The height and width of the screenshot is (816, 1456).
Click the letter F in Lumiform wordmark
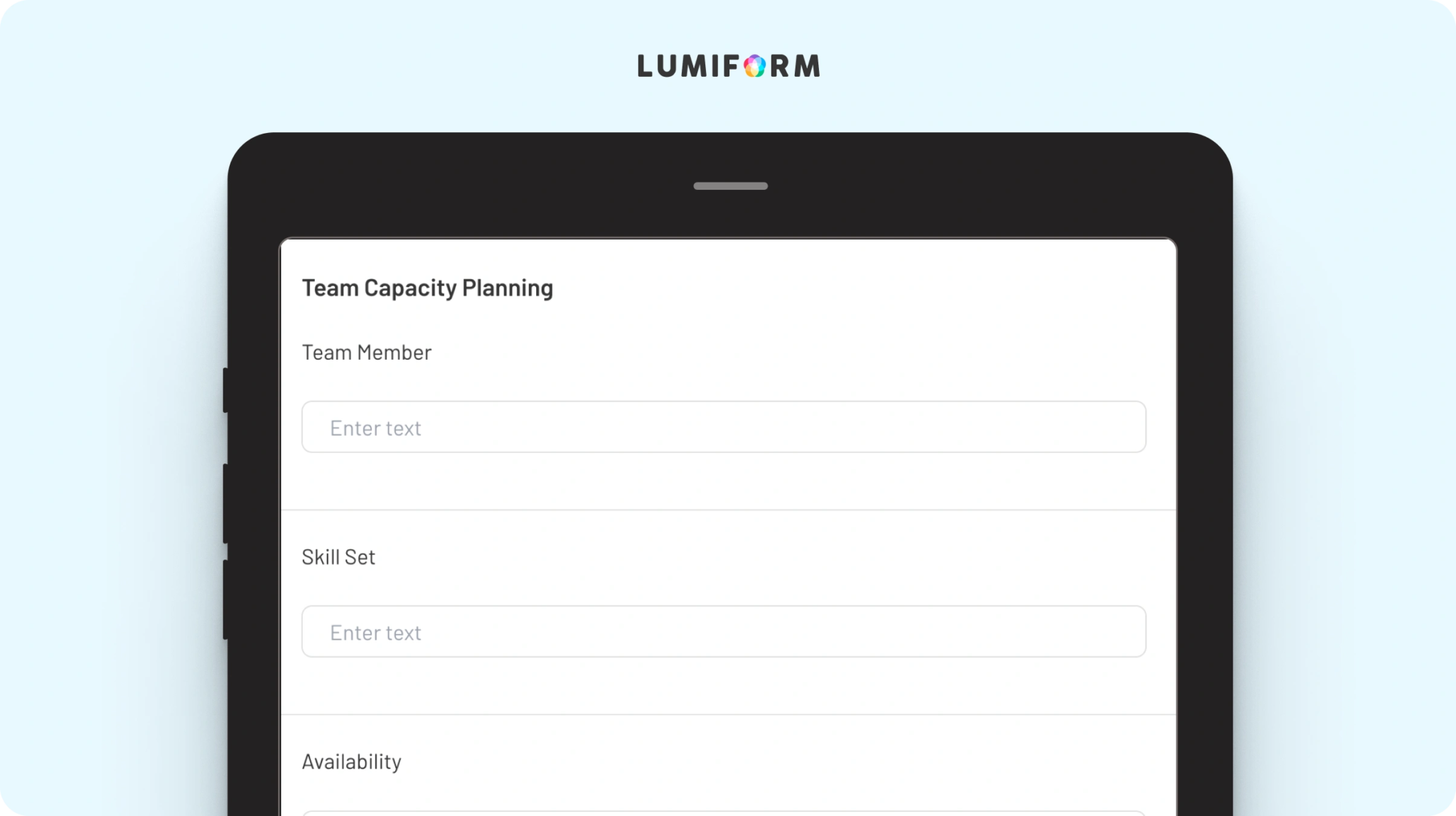coord(732,66)
